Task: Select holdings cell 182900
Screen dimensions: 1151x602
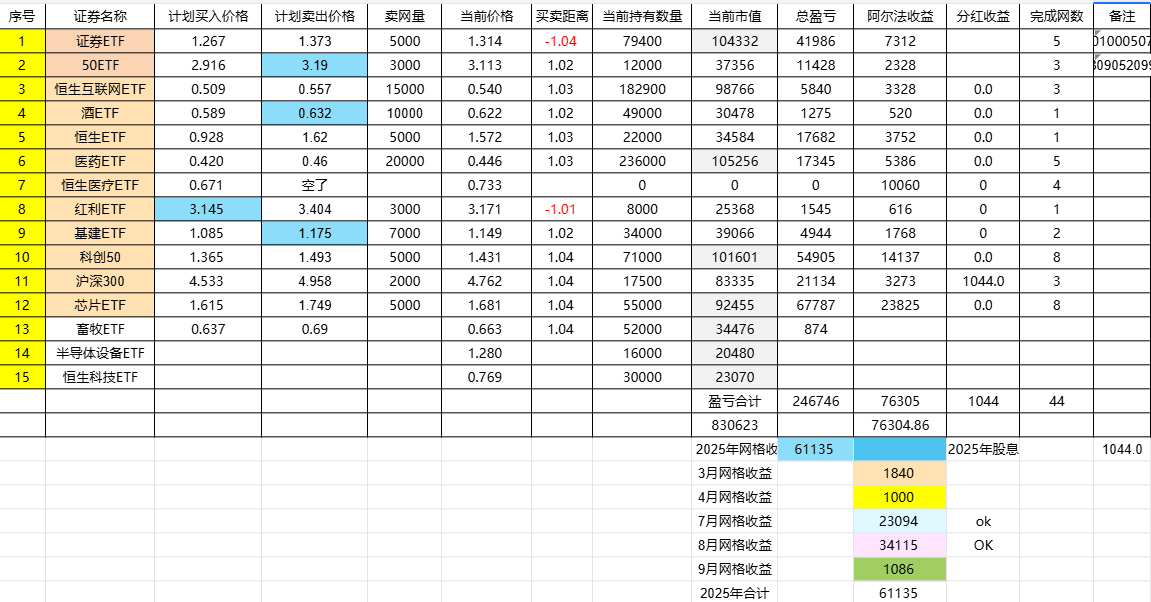Action: 642,90
